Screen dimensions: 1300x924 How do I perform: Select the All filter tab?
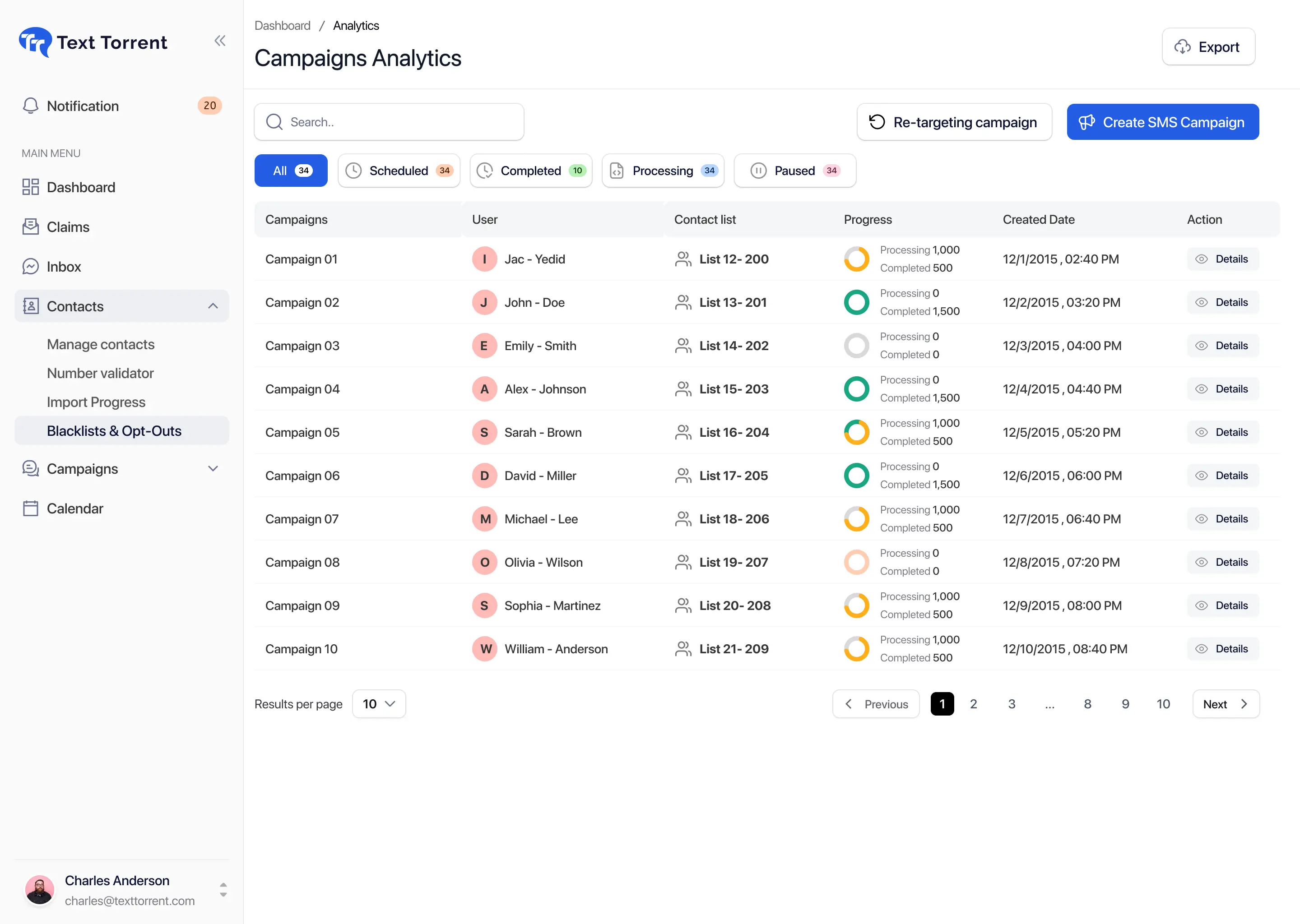tap(291, 171)
